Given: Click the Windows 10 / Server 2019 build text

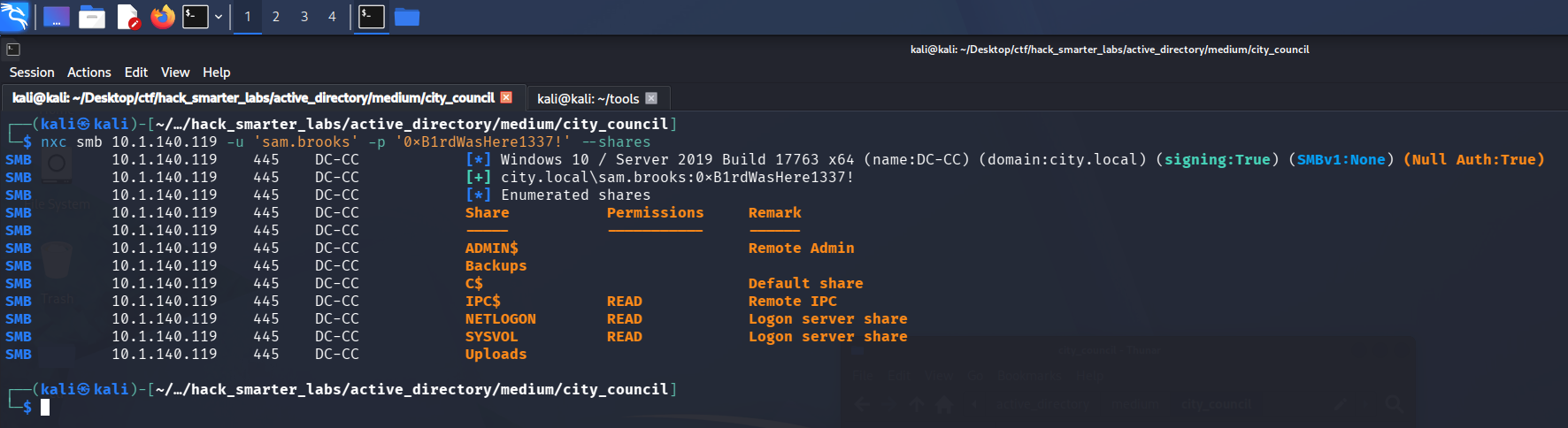Looking at the screenshot, I should tap(678, 159).
